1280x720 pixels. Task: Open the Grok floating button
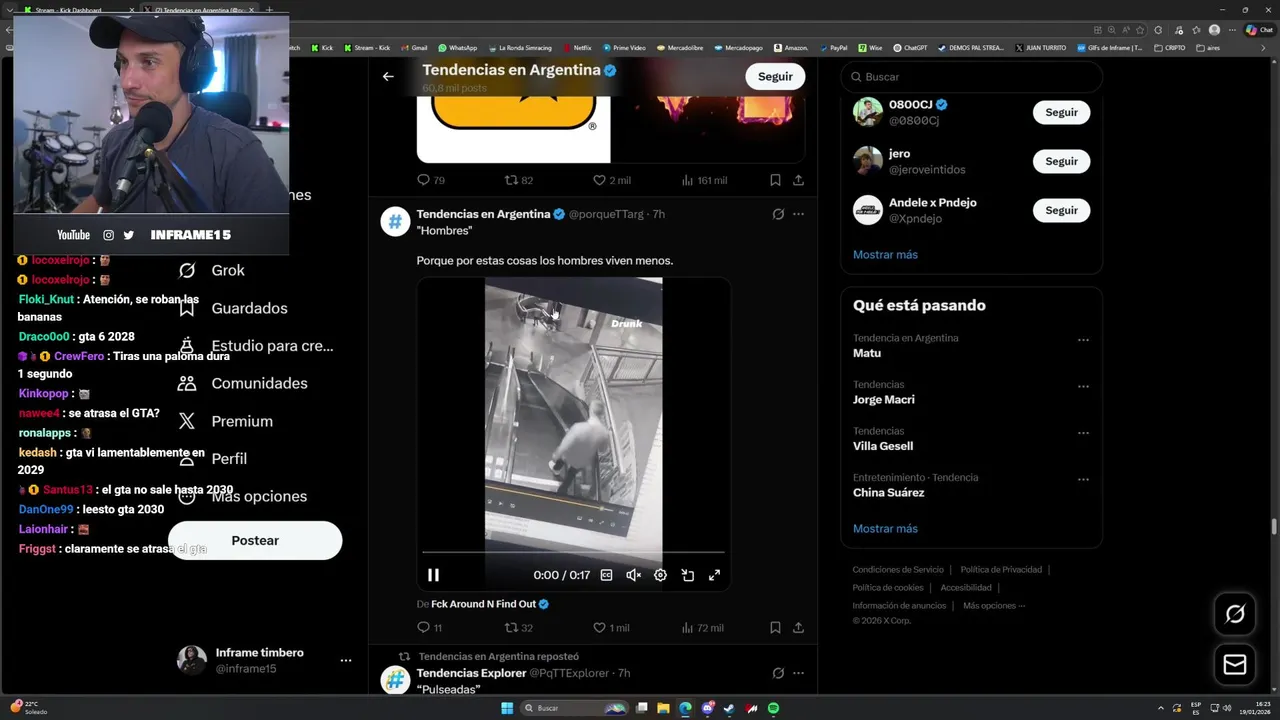(1235, 614)
